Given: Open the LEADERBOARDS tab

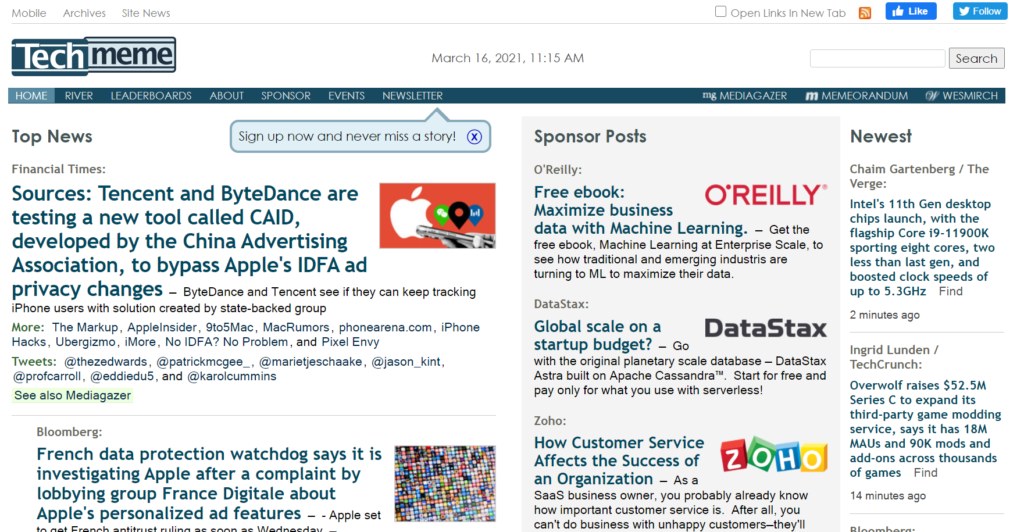Looking at the screenshot, I should [x=151, y=96].
